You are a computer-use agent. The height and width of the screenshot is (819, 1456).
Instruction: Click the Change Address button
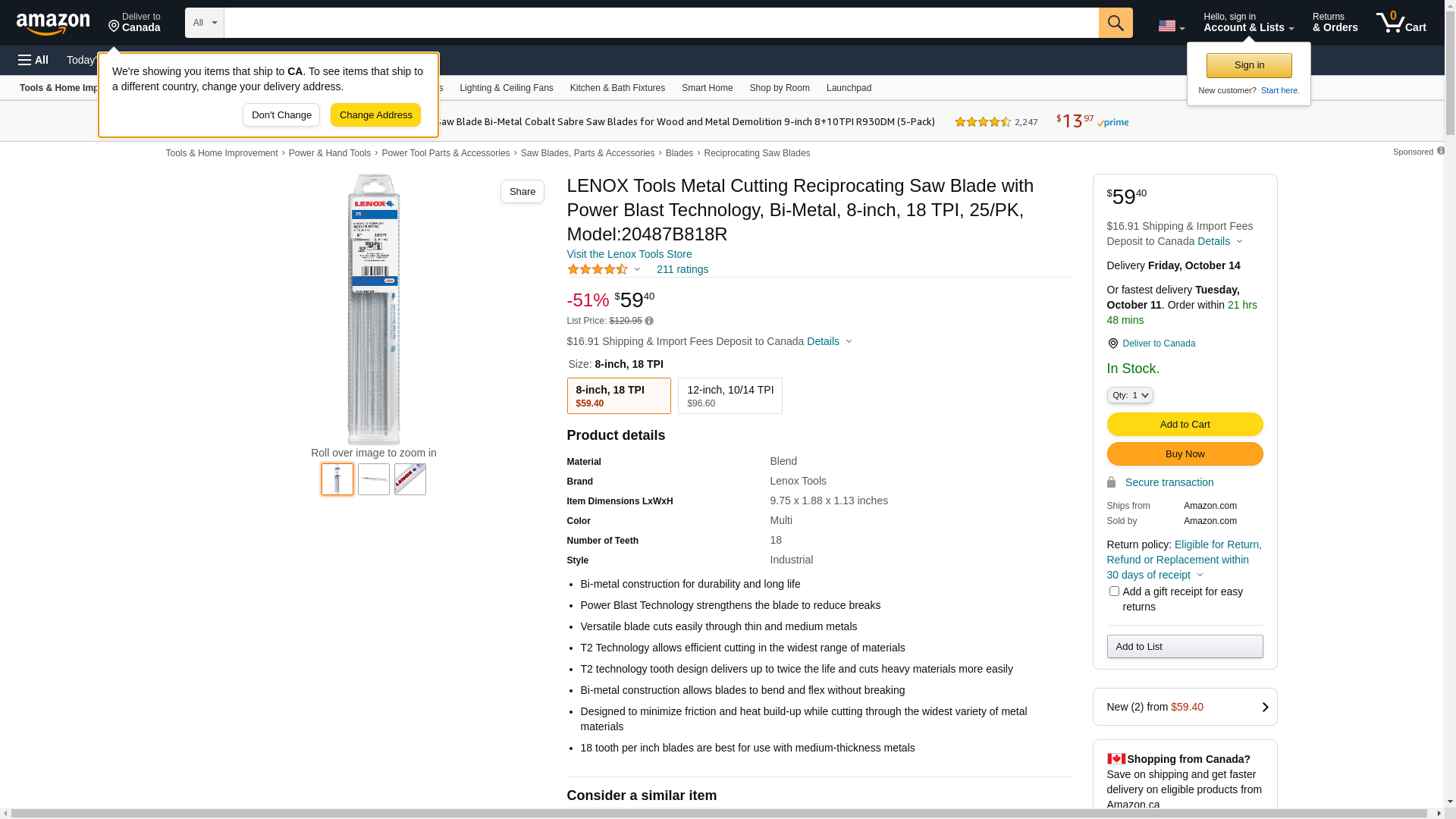[375, 115]
